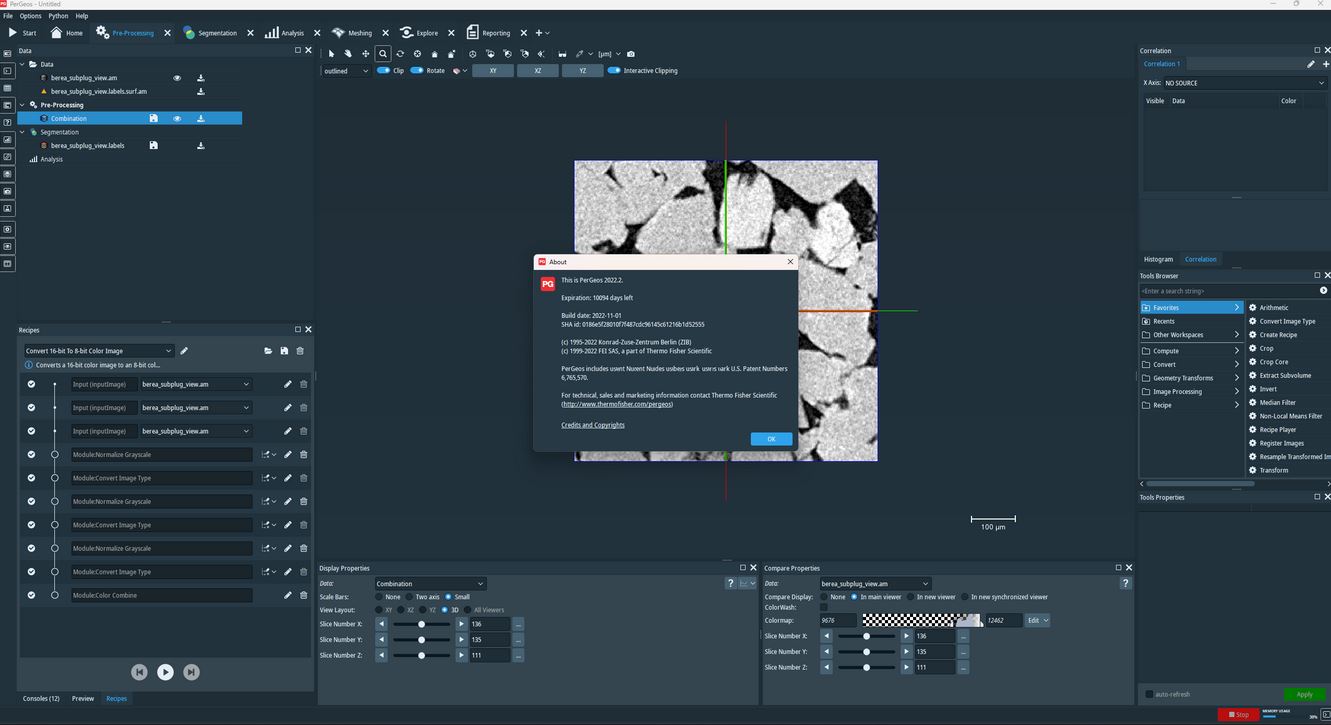This screenshot has width=1331, height=725.
Task: Click the Stop button in status bar
Action: (x=1238, y=714)
